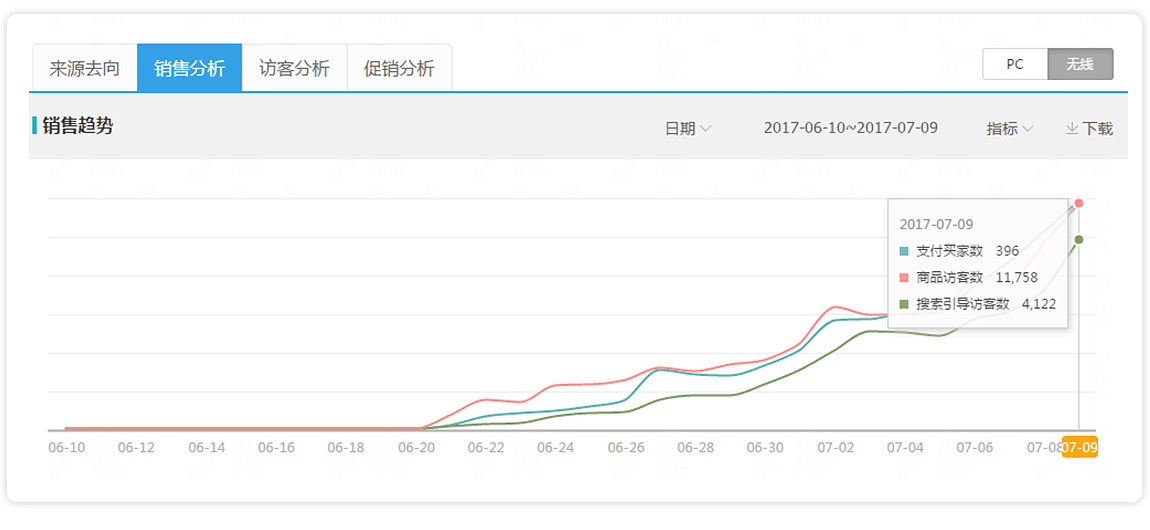Click the teal 支付买家数 legend square

[x=904, y=251]
